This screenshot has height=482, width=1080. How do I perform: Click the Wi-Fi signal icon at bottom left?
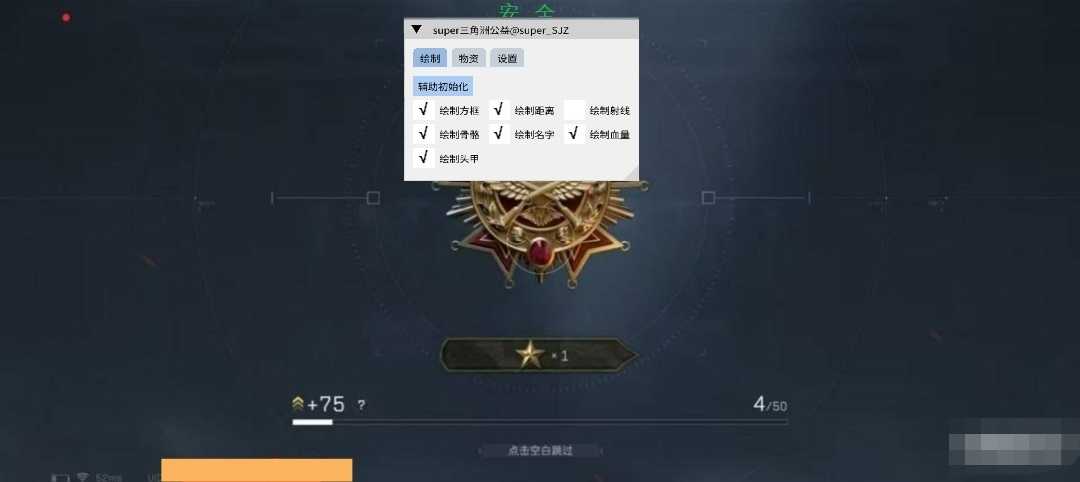[83, 476]
